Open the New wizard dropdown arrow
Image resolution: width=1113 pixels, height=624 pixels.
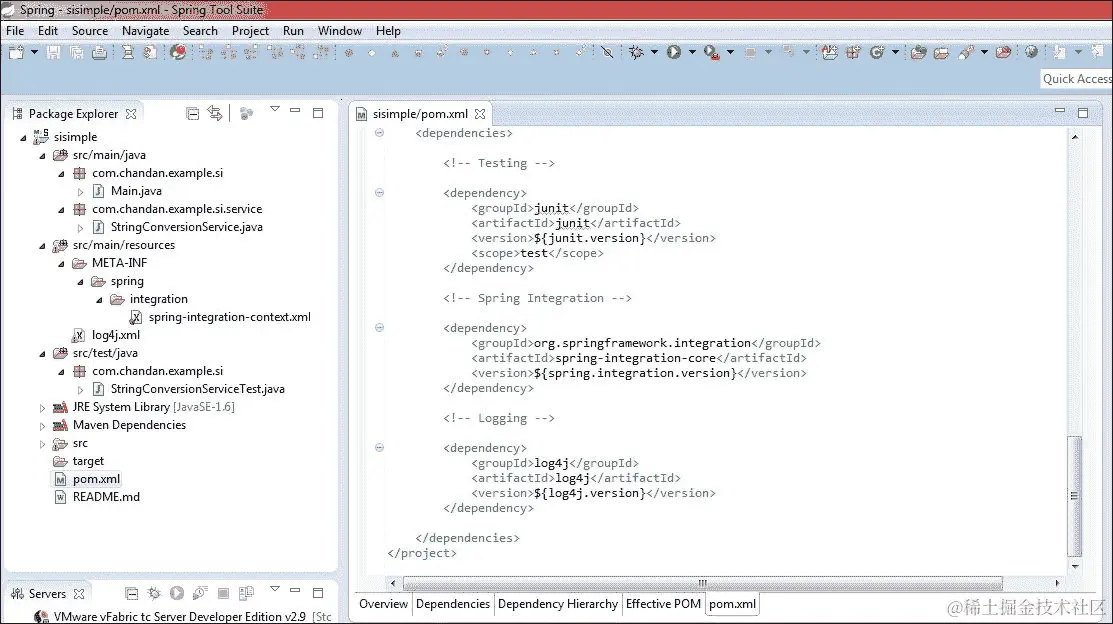pos(34,53)
